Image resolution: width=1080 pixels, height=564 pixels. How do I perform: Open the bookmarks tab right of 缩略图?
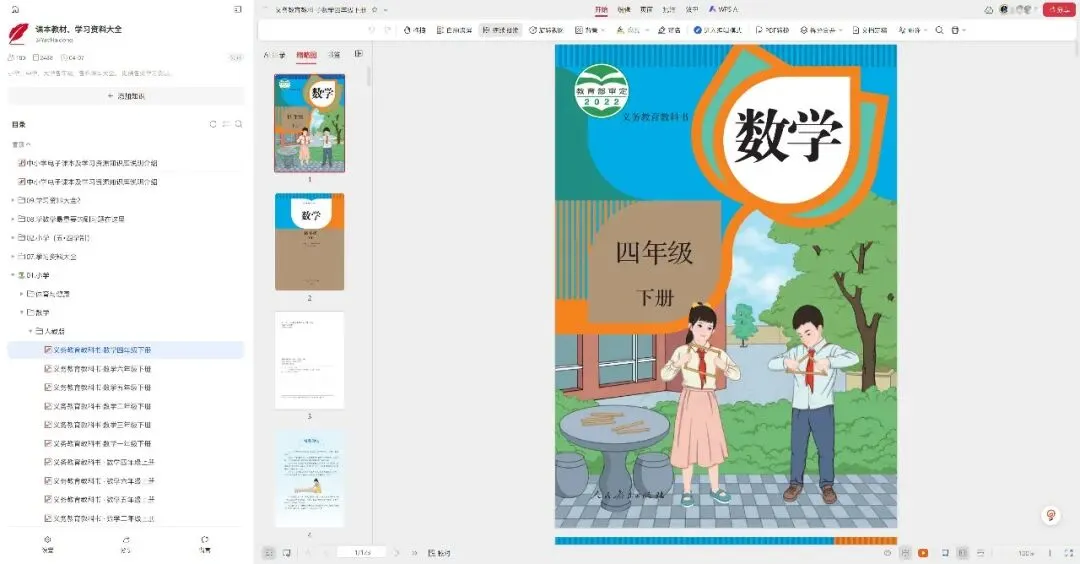pos(334,54)
